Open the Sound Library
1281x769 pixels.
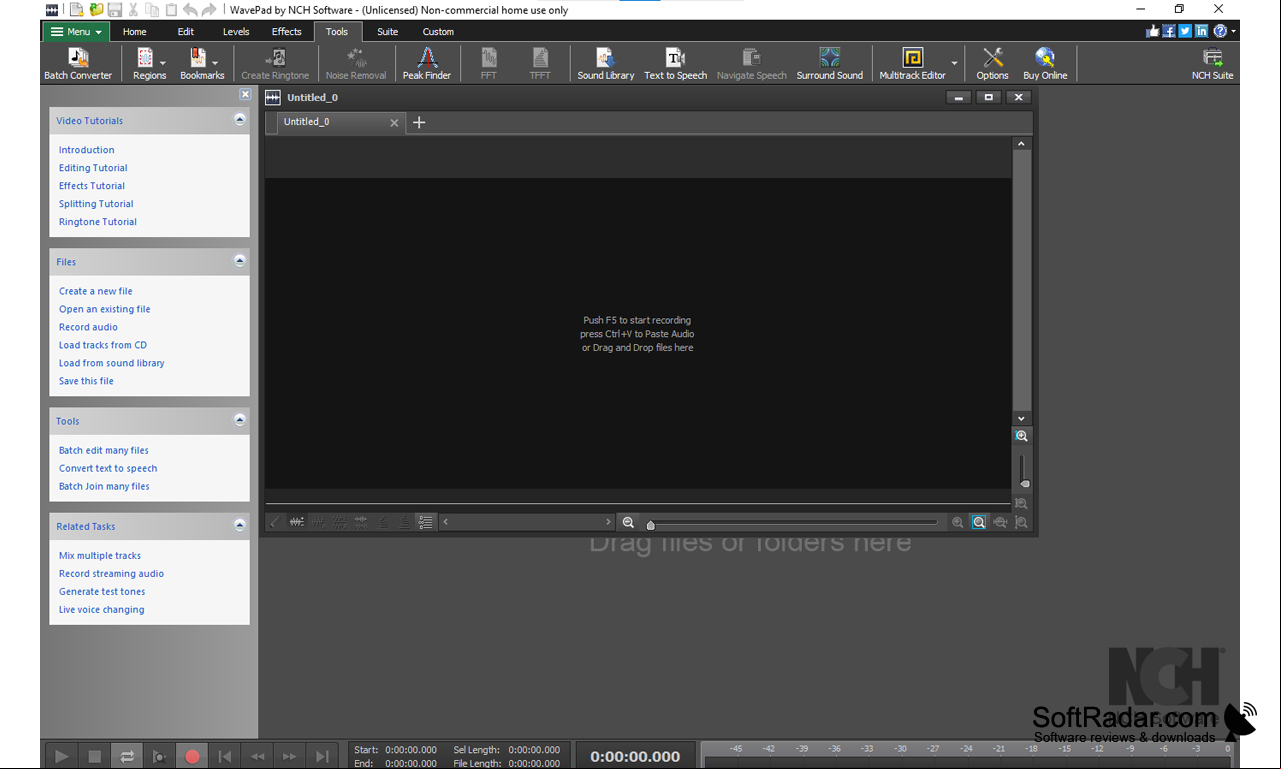(x=605, y=63)
